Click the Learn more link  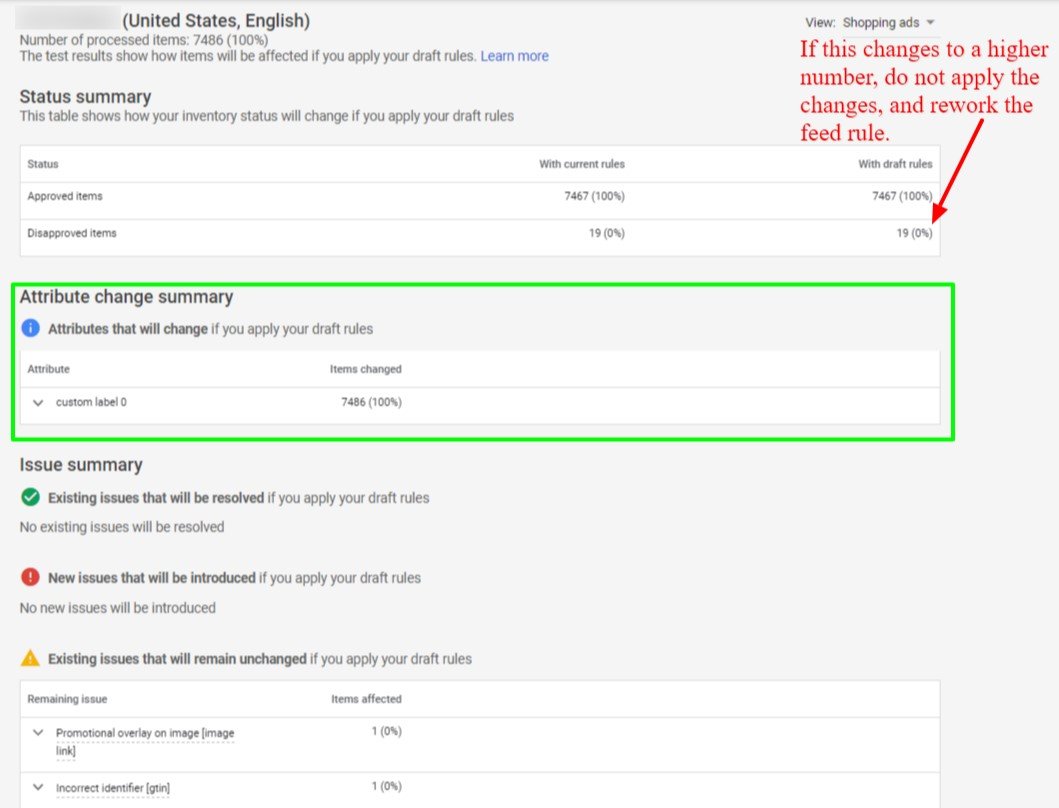click(514, 56)
